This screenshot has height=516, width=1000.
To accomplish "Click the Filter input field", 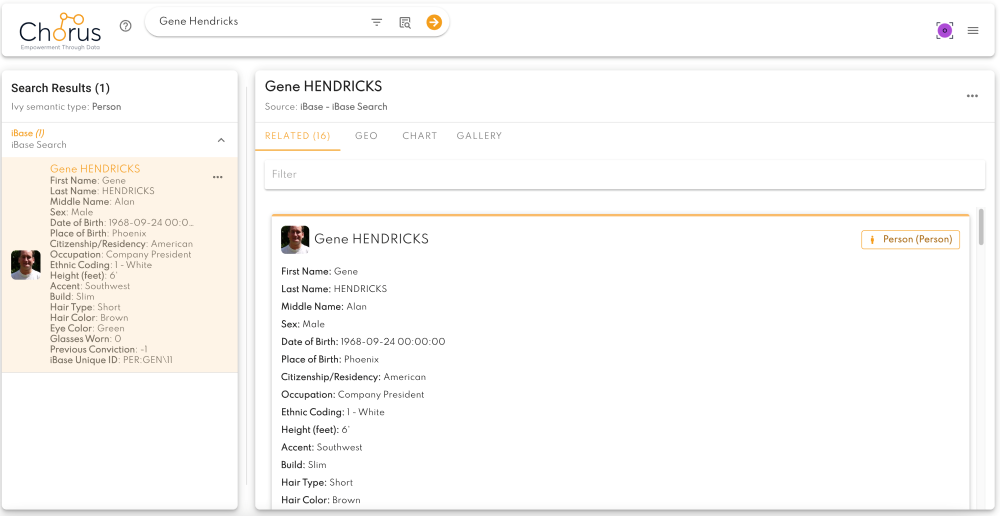I will (x=624, y=174).
